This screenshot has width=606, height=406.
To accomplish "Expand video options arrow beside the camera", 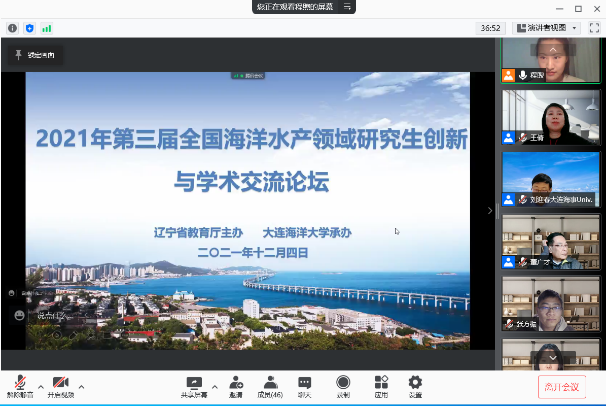I will (x=81, y=387).
